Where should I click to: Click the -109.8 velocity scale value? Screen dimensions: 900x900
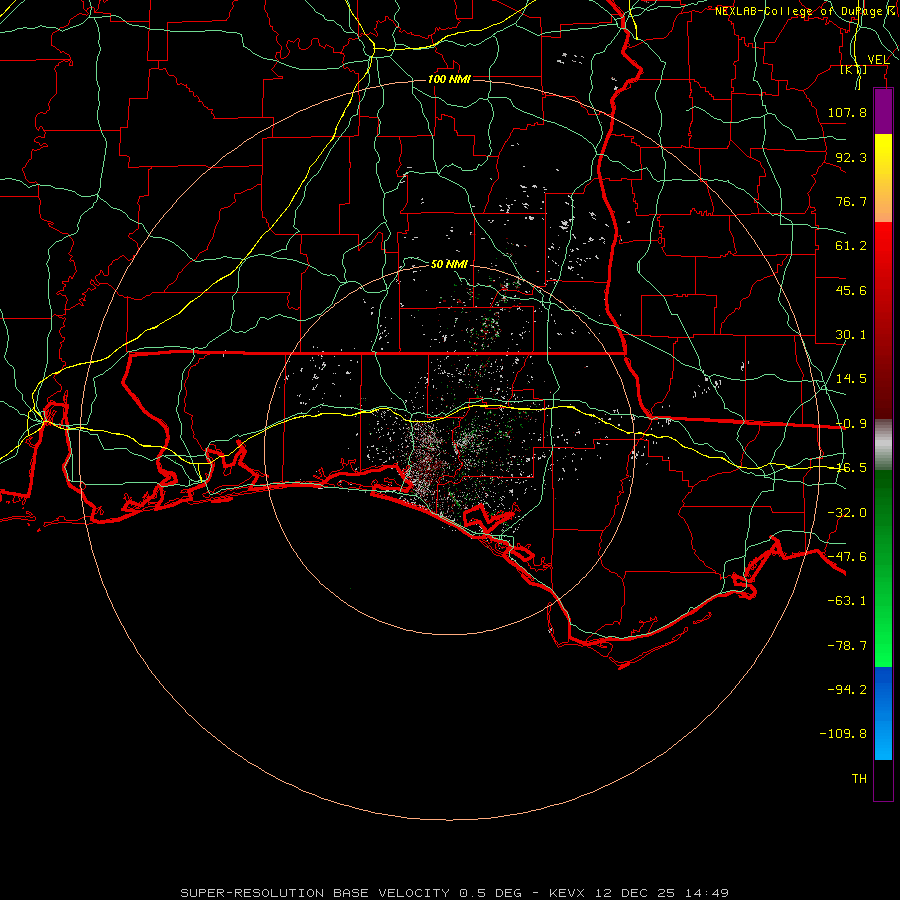pos(843,734)
